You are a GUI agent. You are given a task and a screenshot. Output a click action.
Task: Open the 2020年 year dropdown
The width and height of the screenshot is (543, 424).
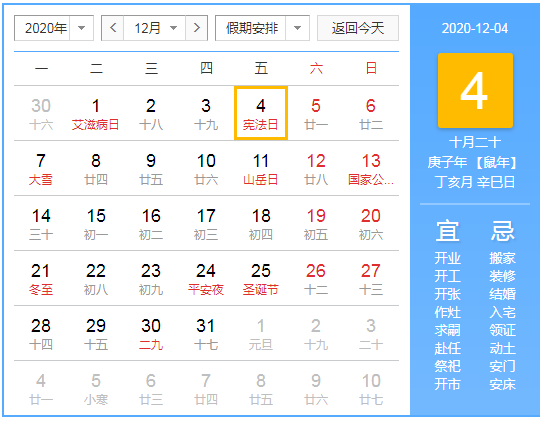coord(54,28)
